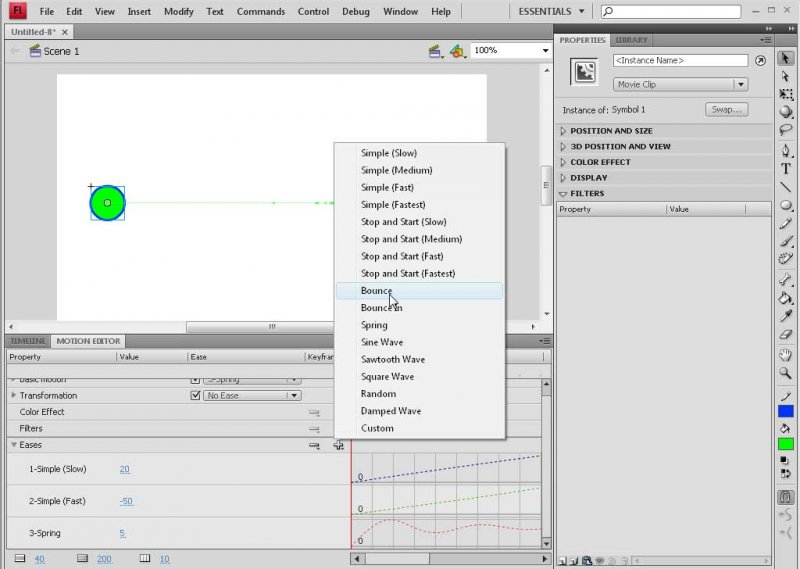
Task: Select the Eraser tool
Action: click(x=786, y=335)
